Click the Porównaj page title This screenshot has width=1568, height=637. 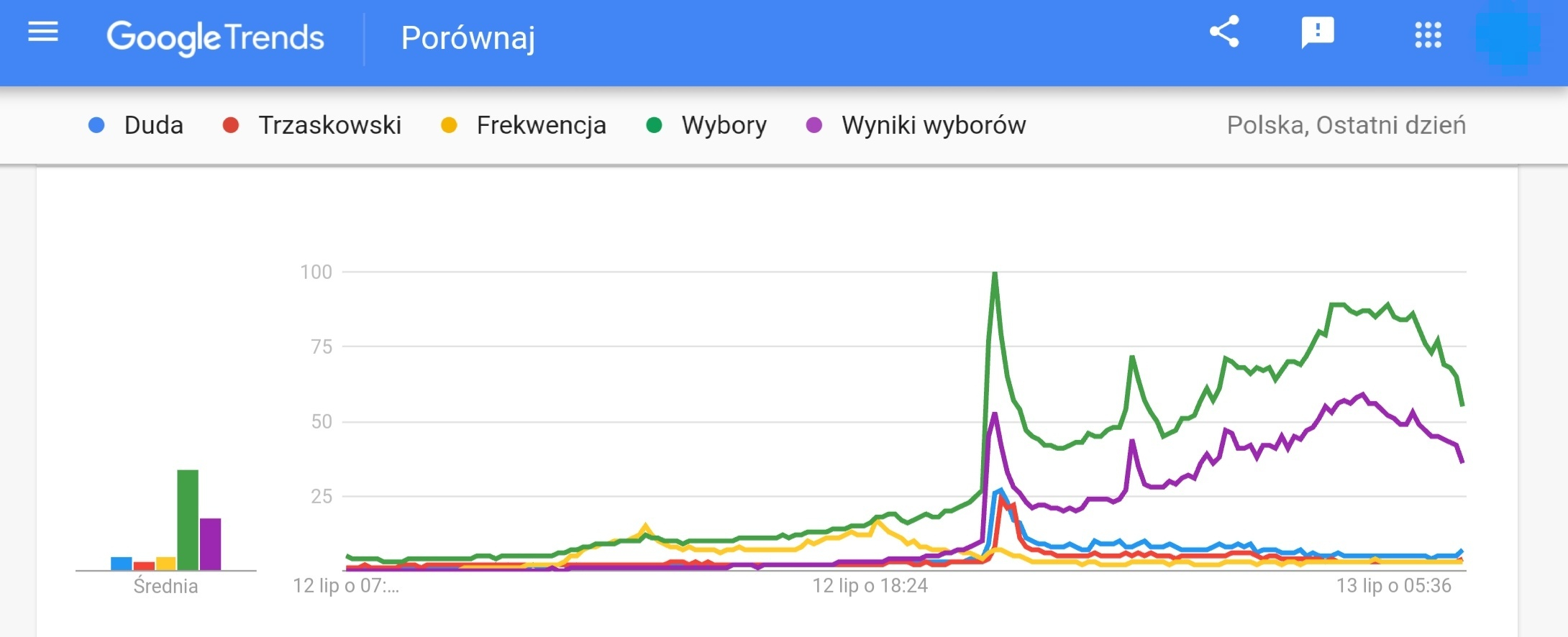coord(468,38)
